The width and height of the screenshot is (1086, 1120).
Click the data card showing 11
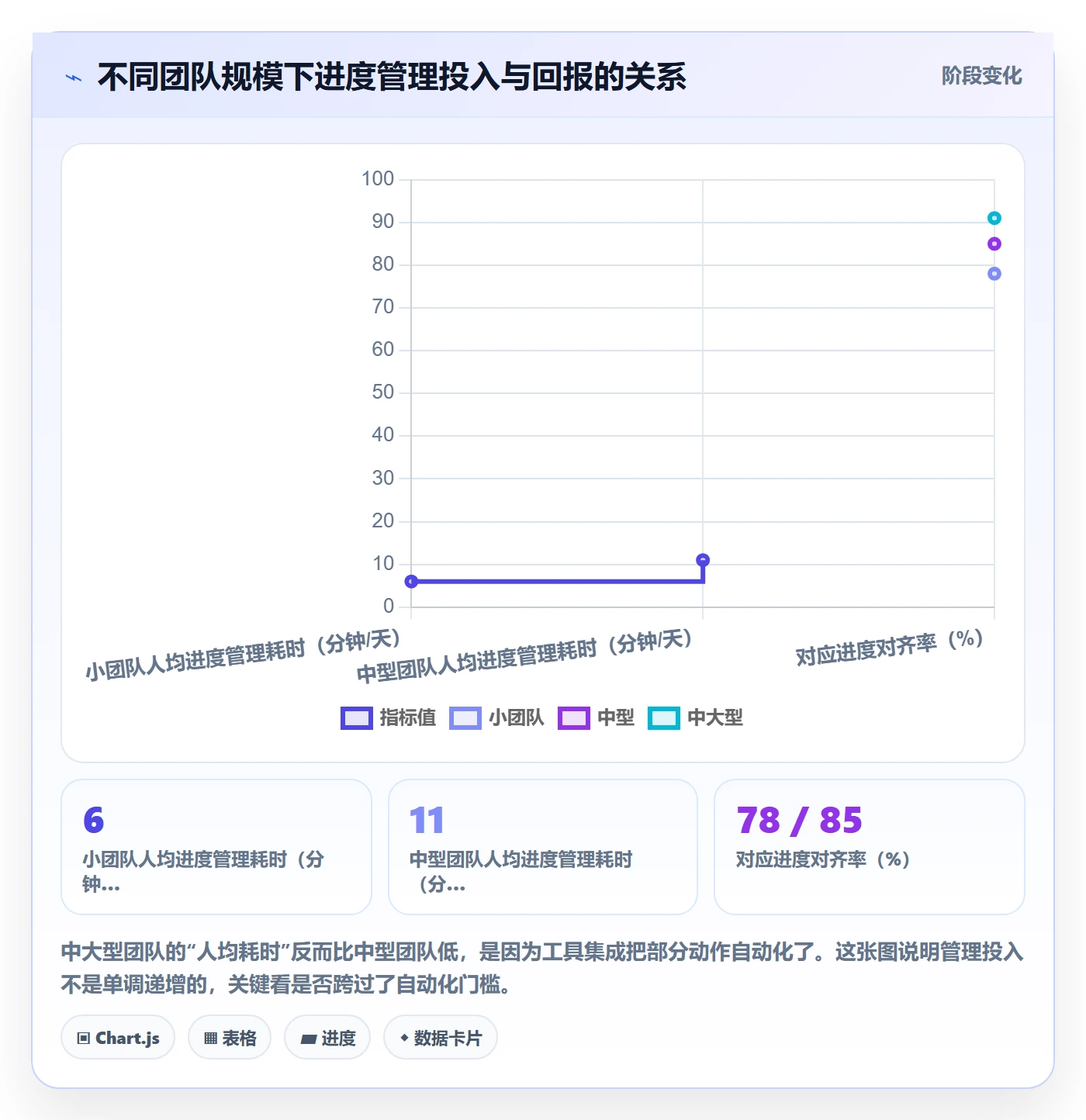[543, 847]
